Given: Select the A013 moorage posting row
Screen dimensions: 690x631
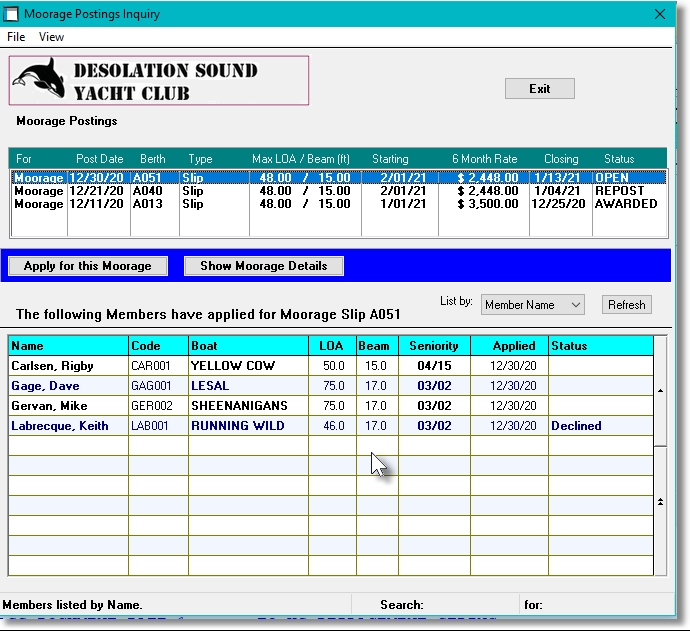Looking at the screenshot, I should coord(338,204).
